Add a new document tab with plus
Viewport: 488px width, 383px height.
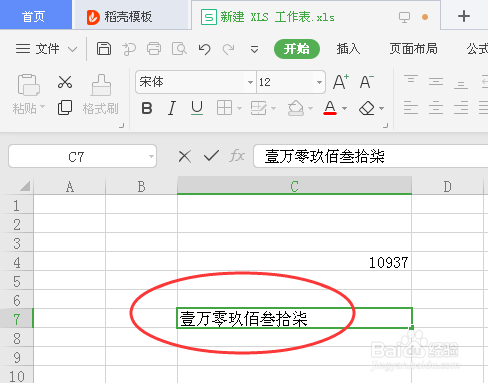[464, 16]
